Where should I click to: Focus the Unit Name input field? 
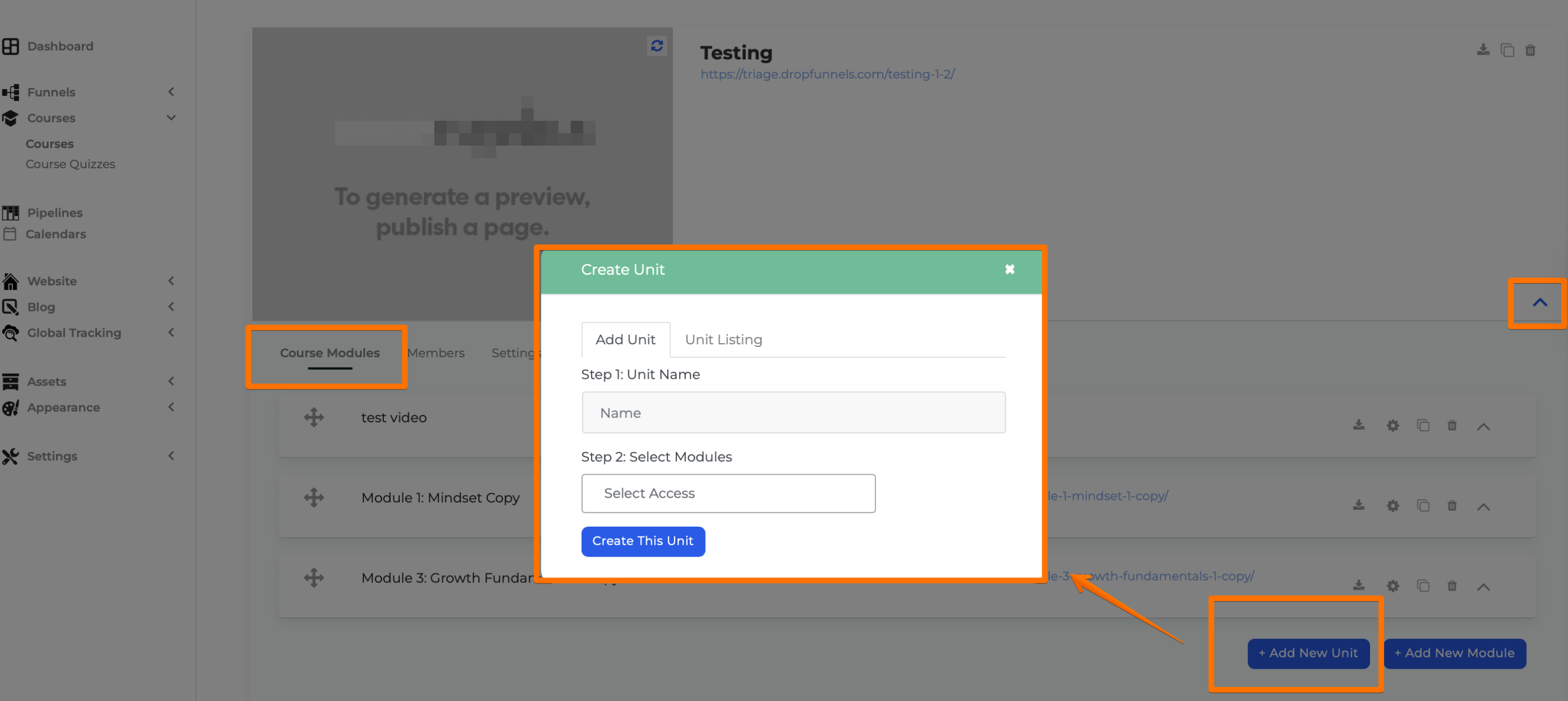[x=793, y=413]
